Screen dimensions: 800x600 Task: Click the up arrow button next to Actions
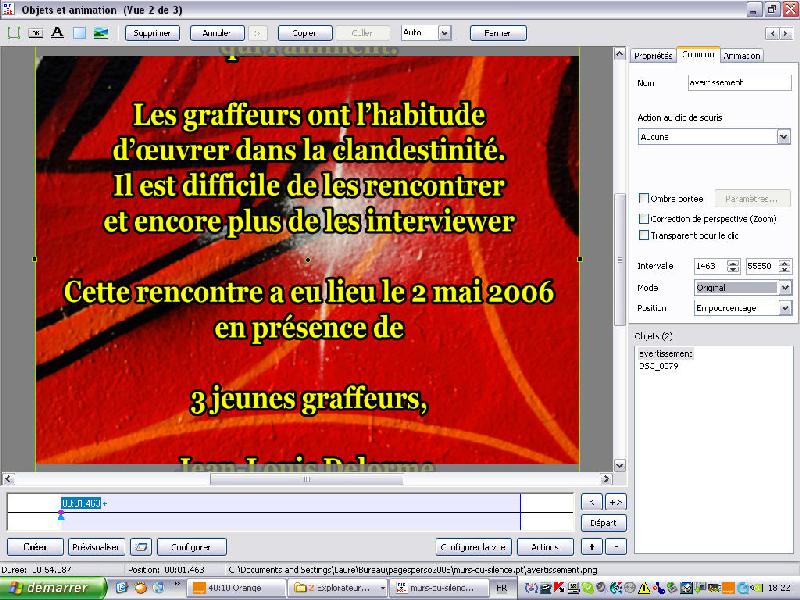592,547
